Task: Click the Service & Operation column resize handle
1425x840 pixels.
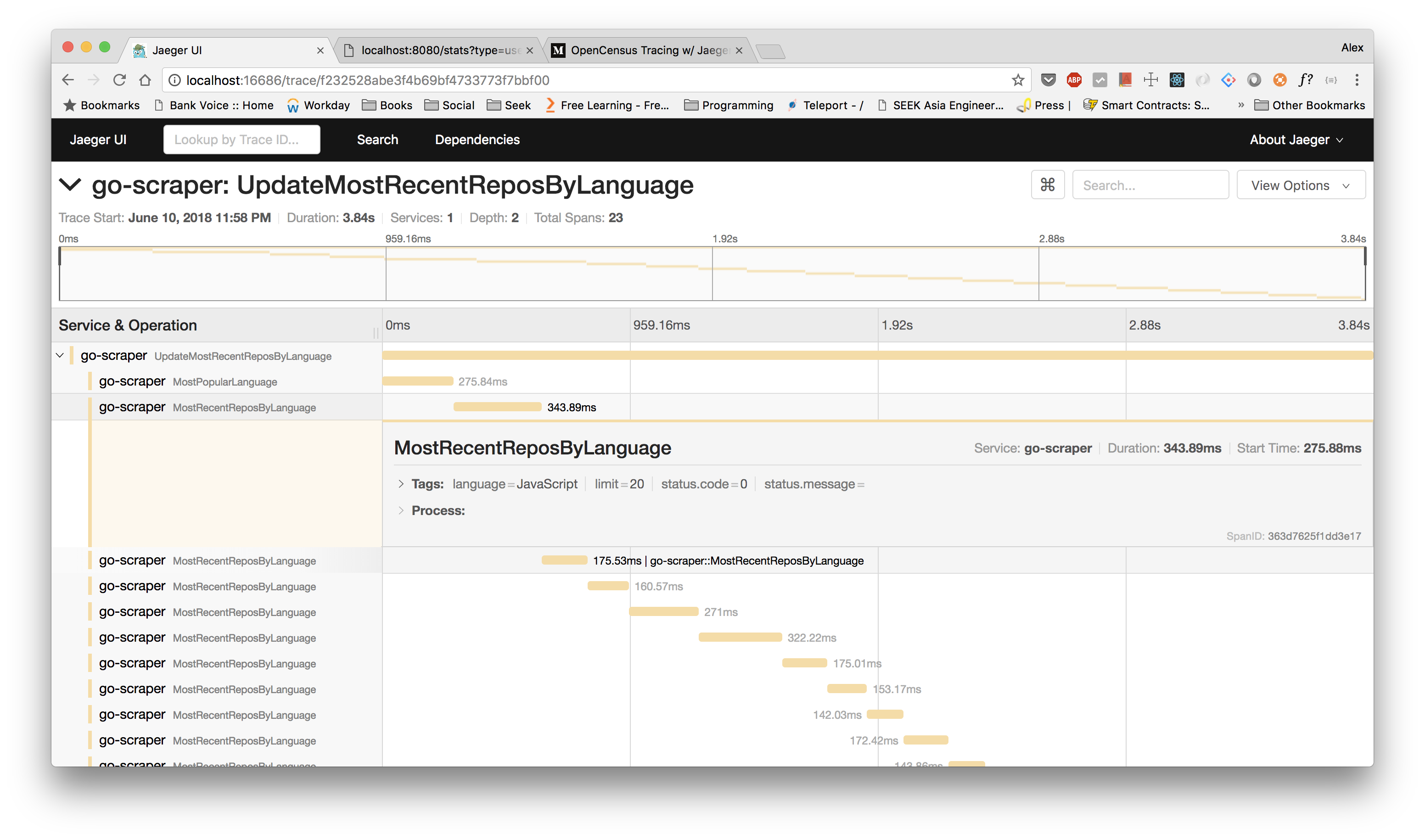Action: pyautogui.click(x=376, y=333)
